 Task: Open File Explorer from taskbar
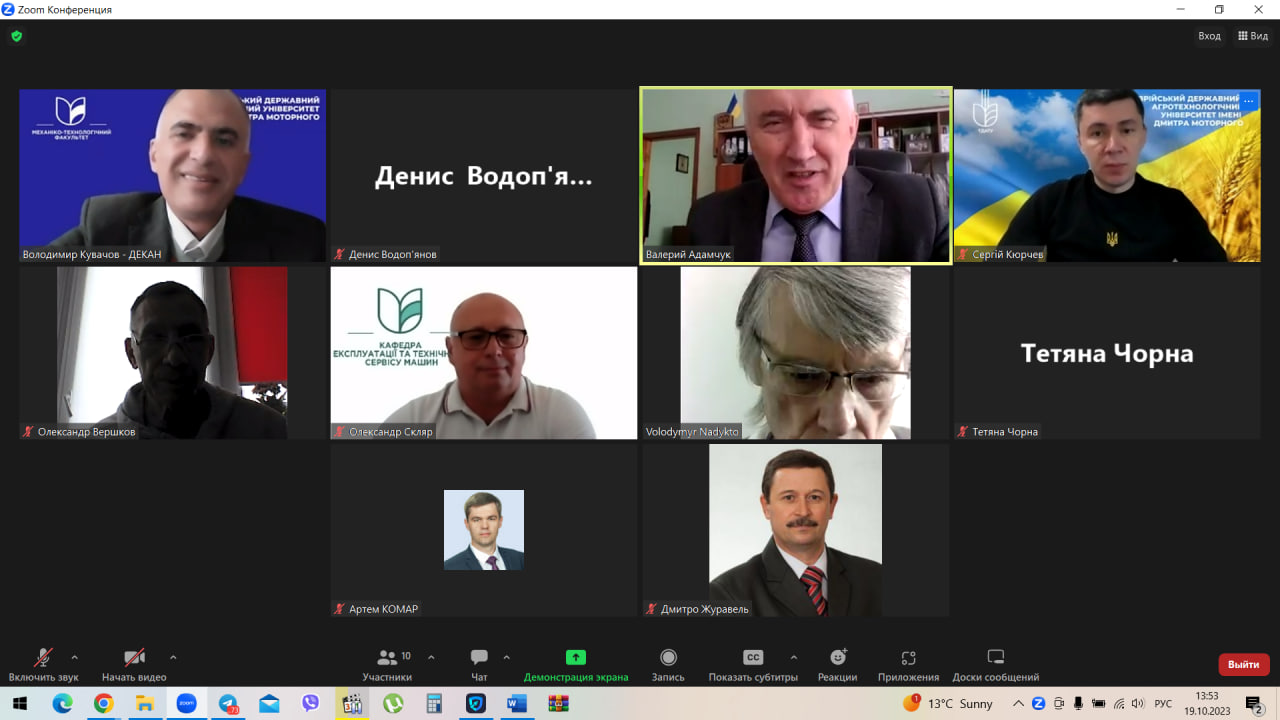coord(144,703)
